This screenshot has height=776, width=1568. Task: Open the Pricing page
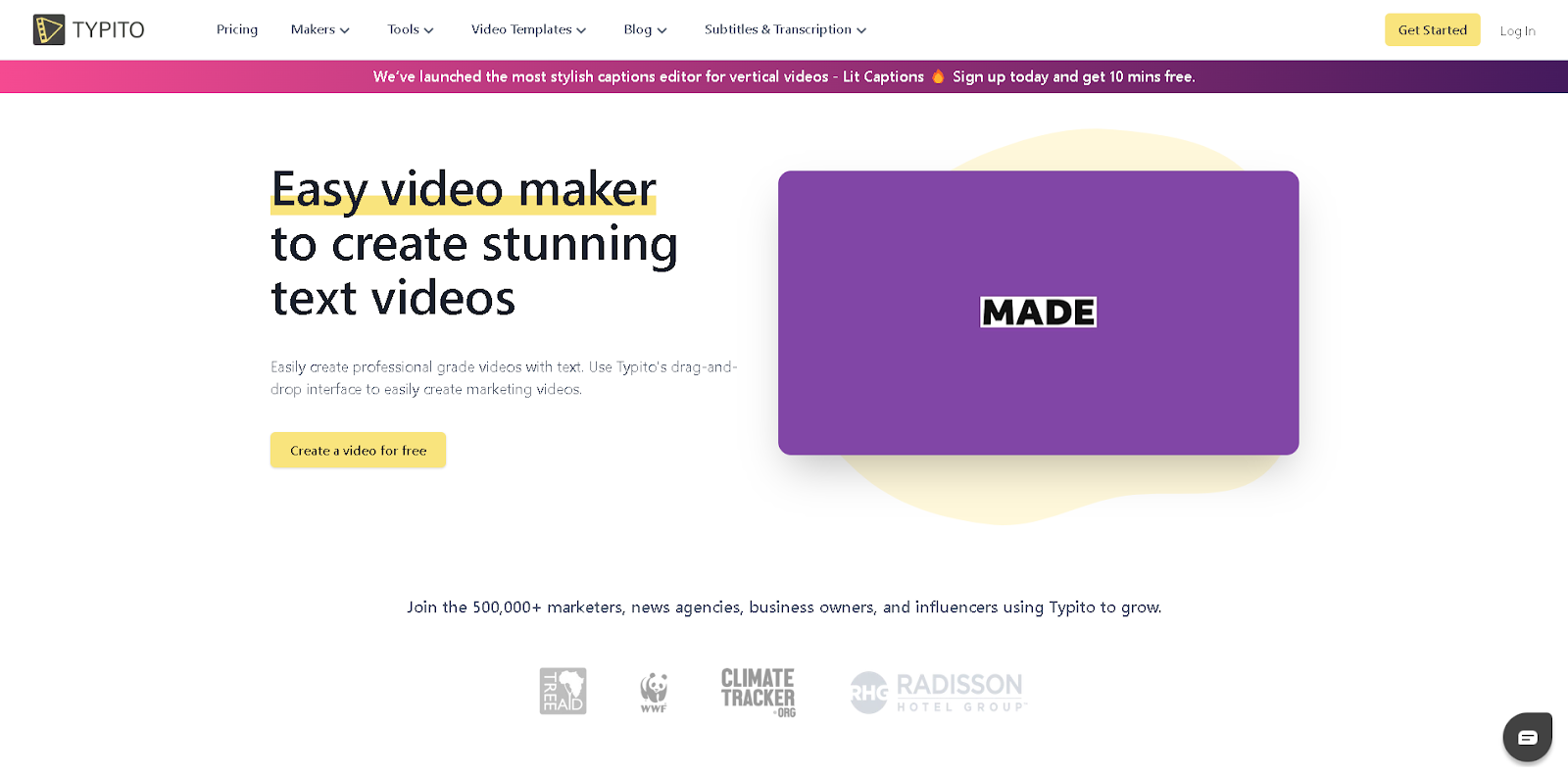237,29
